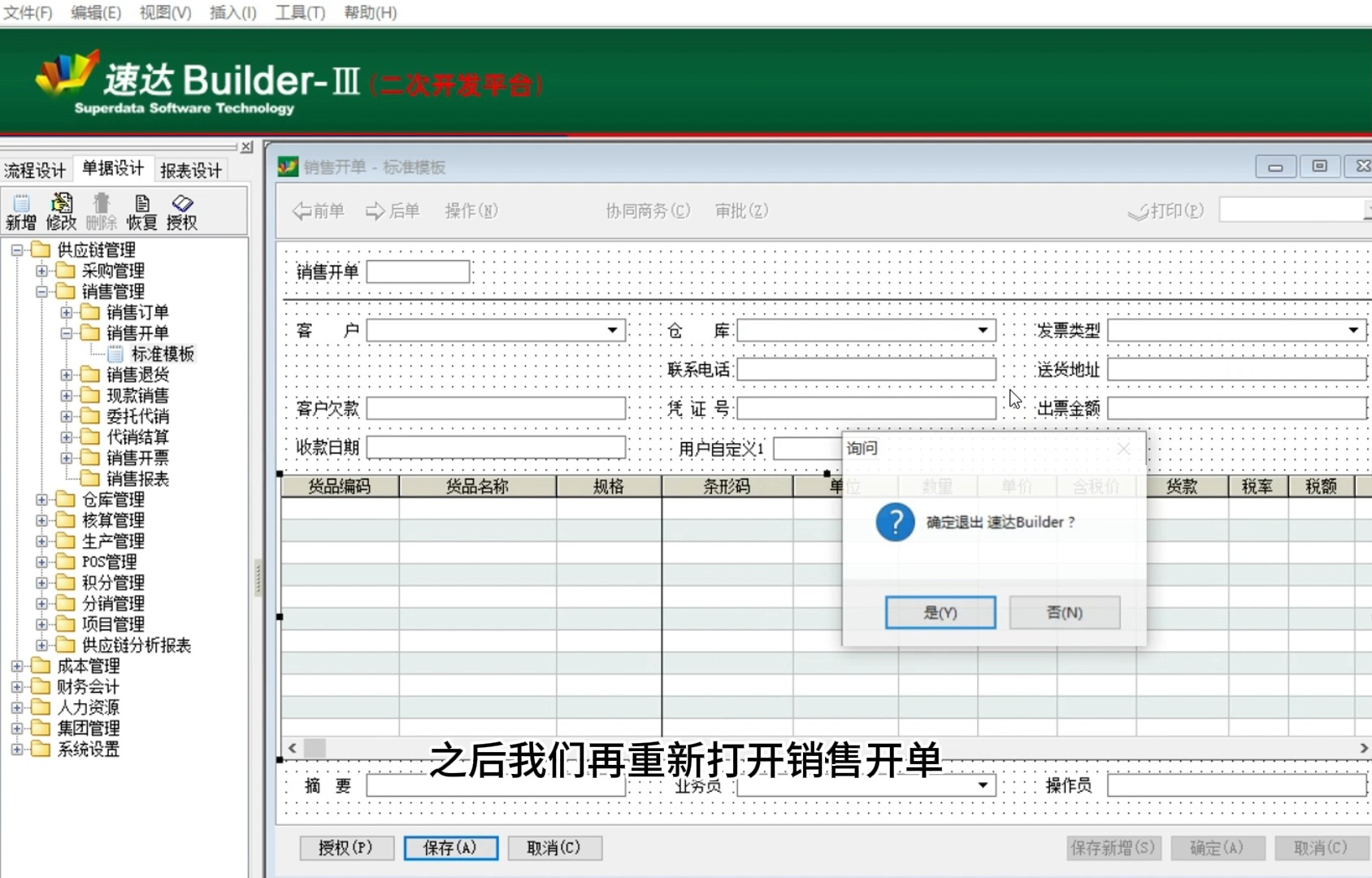Click inside the 摘要 input field
This screenshot has width=1372, height=878.
tap(496, 785)
